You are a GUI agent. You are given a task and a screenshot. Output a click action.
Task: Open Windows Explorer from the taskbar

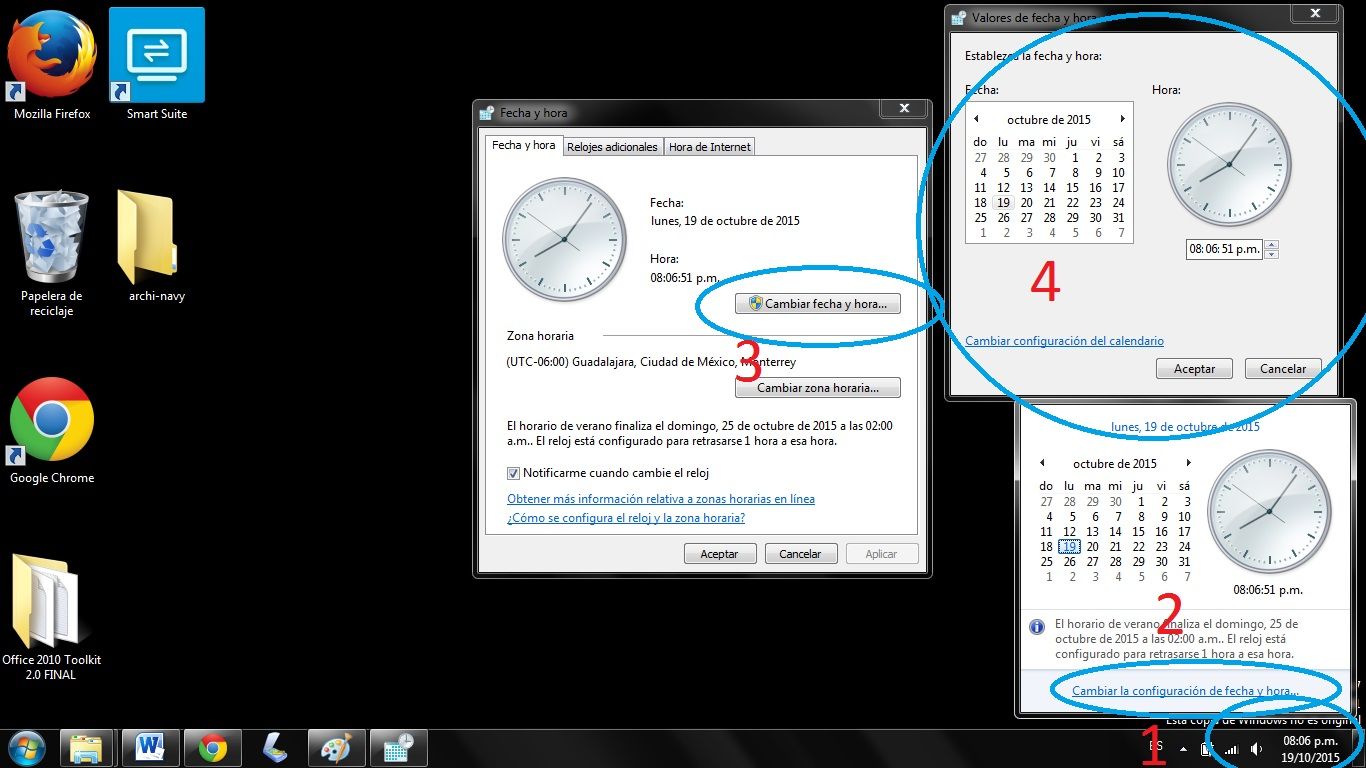click(86, 747)
